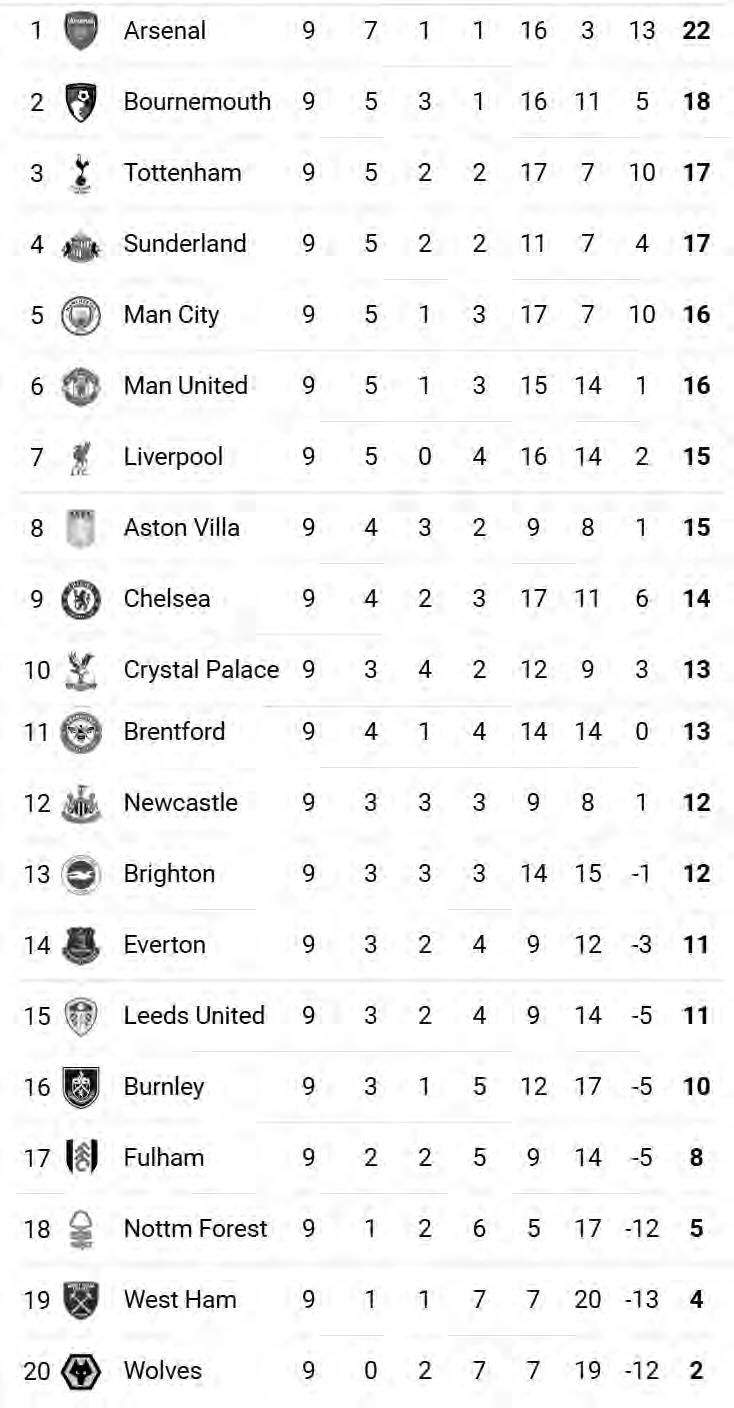The image size is (734, 1408).
Task: Click the Brighton club crest
Action: (81, 874)
